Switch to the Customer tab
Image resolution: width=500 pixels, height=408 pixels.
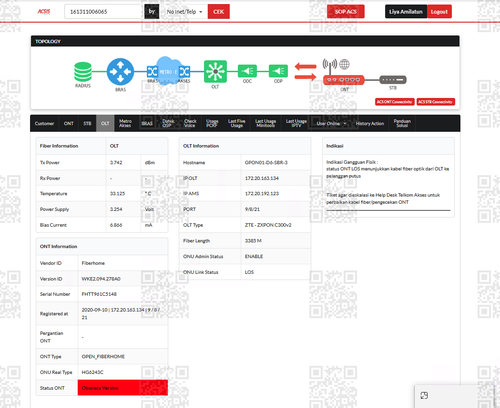pos(44,123)
